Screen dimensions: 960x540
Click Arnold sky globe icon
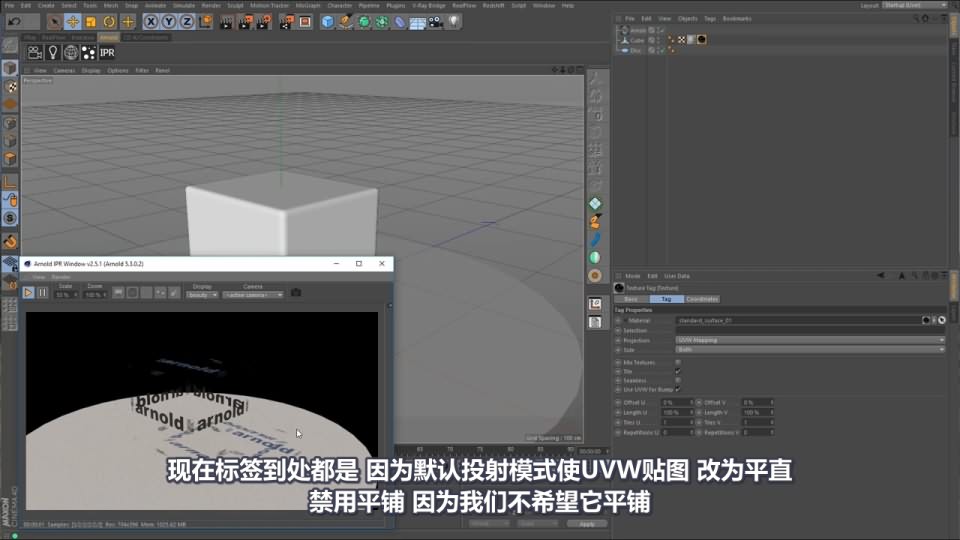pos(71,53)
